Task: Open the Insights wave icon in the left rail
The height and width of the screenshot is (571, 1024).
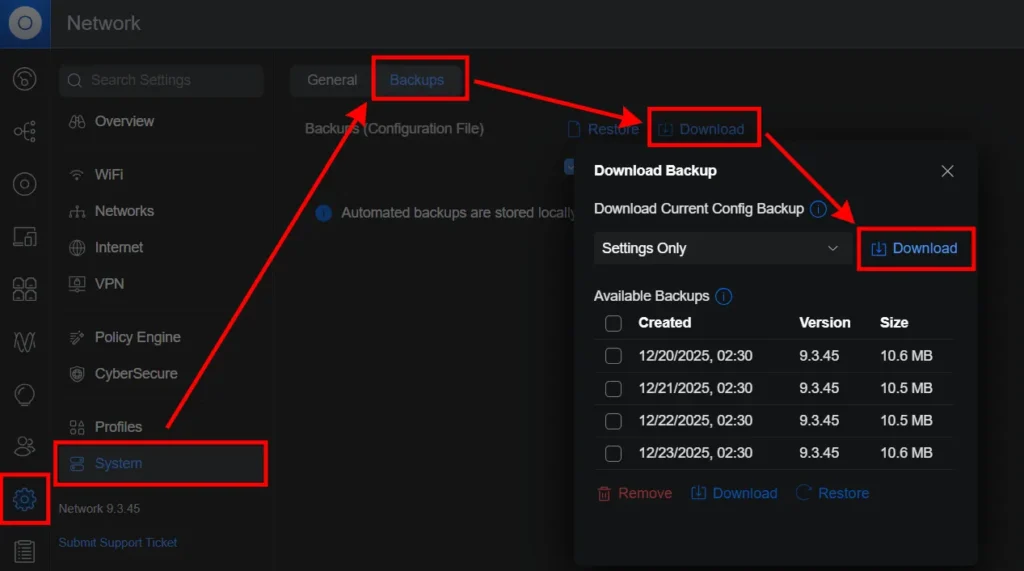Action: coord(25,342)
